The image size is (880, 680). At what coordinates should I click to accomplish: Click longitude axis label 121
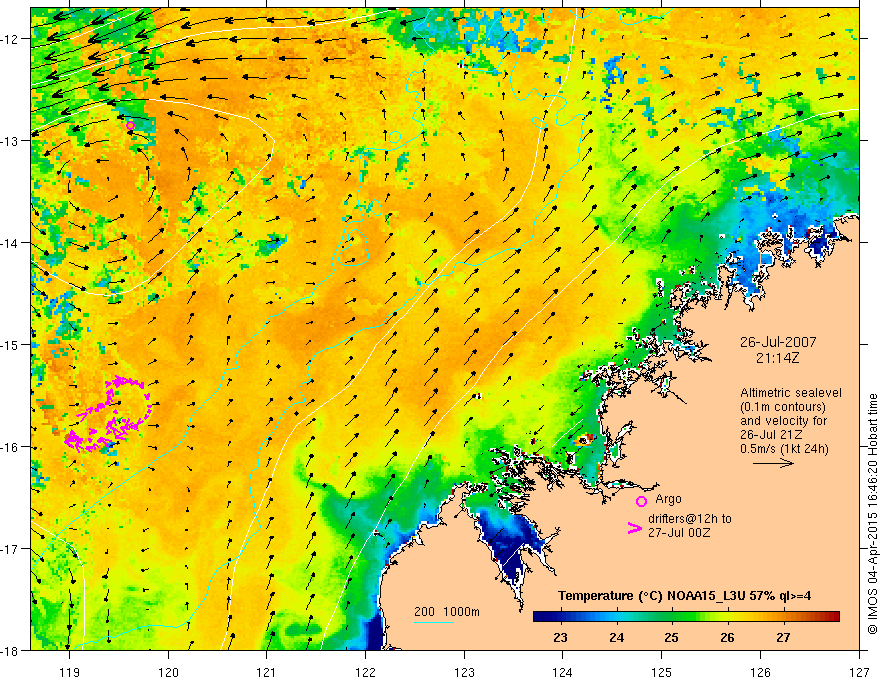pyautogui.click(x=266, y=672)
